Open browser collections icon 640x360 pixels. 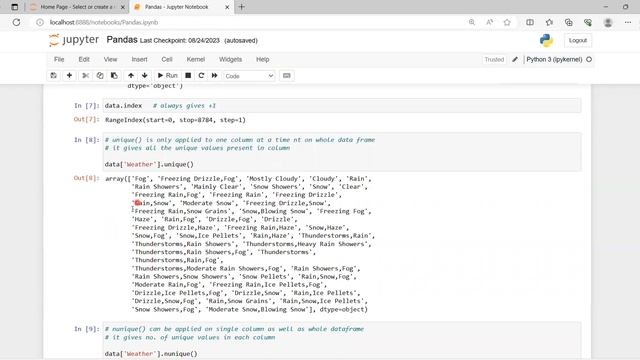click(x=569, y=22)
